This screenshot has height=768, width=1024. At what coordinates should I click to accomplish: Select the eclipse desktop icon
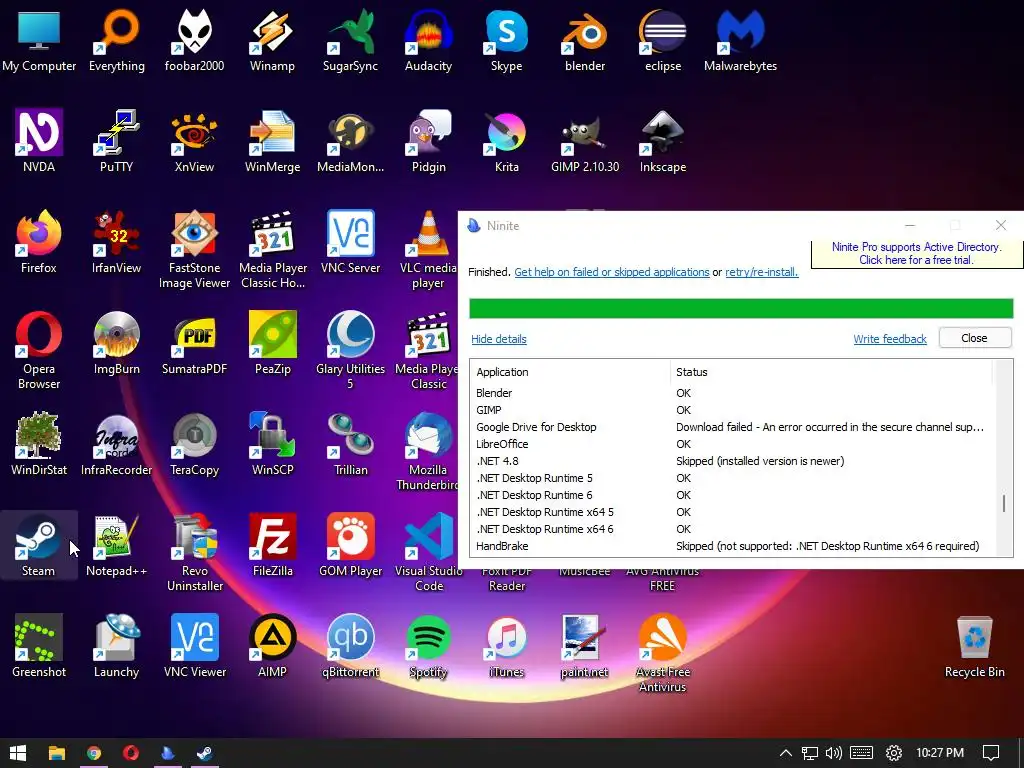(663, 40)
